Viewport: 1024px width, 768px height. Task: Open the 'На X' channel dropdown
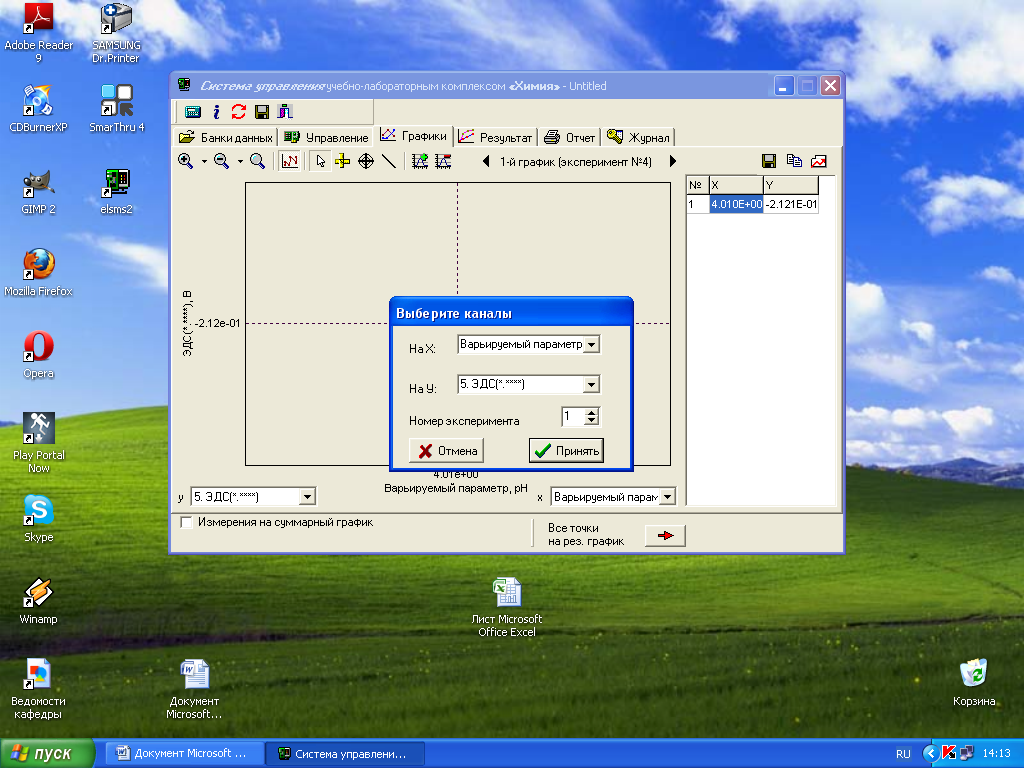pos(591,345)
